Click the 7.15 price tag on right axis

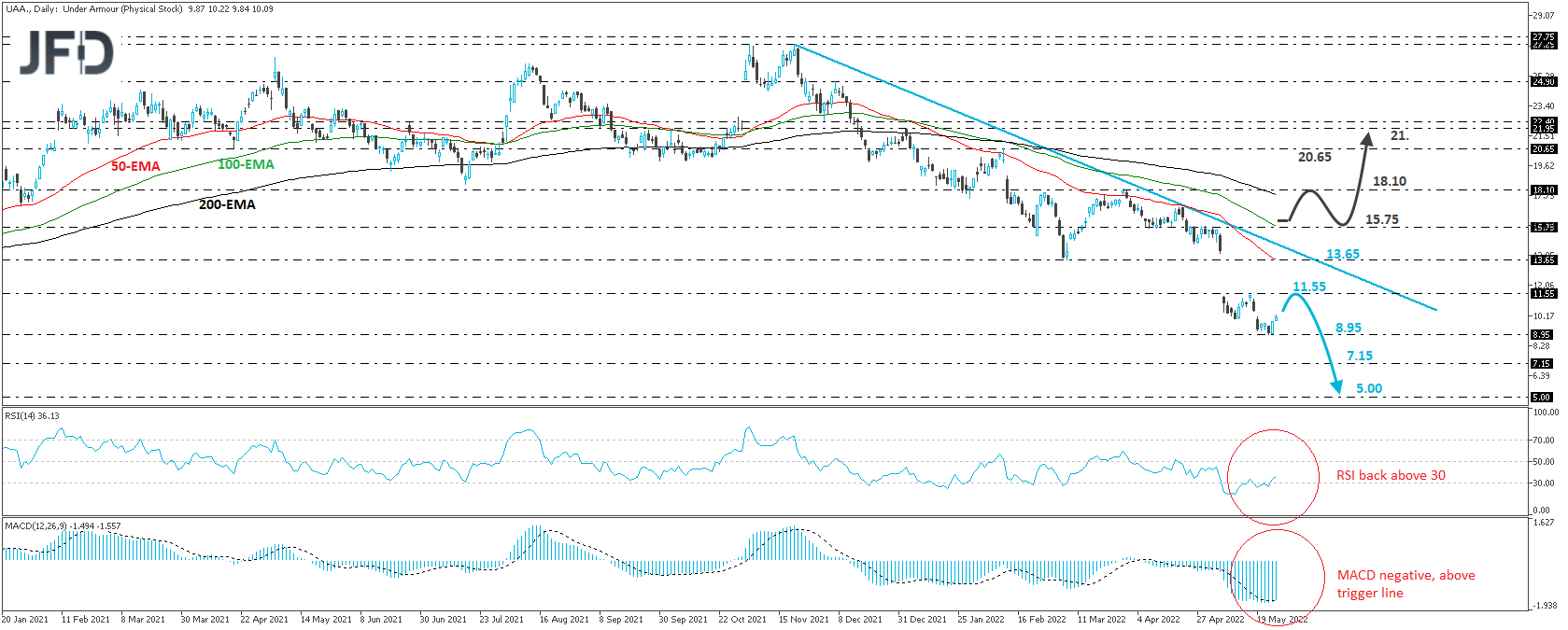(x=1543, y=363)
